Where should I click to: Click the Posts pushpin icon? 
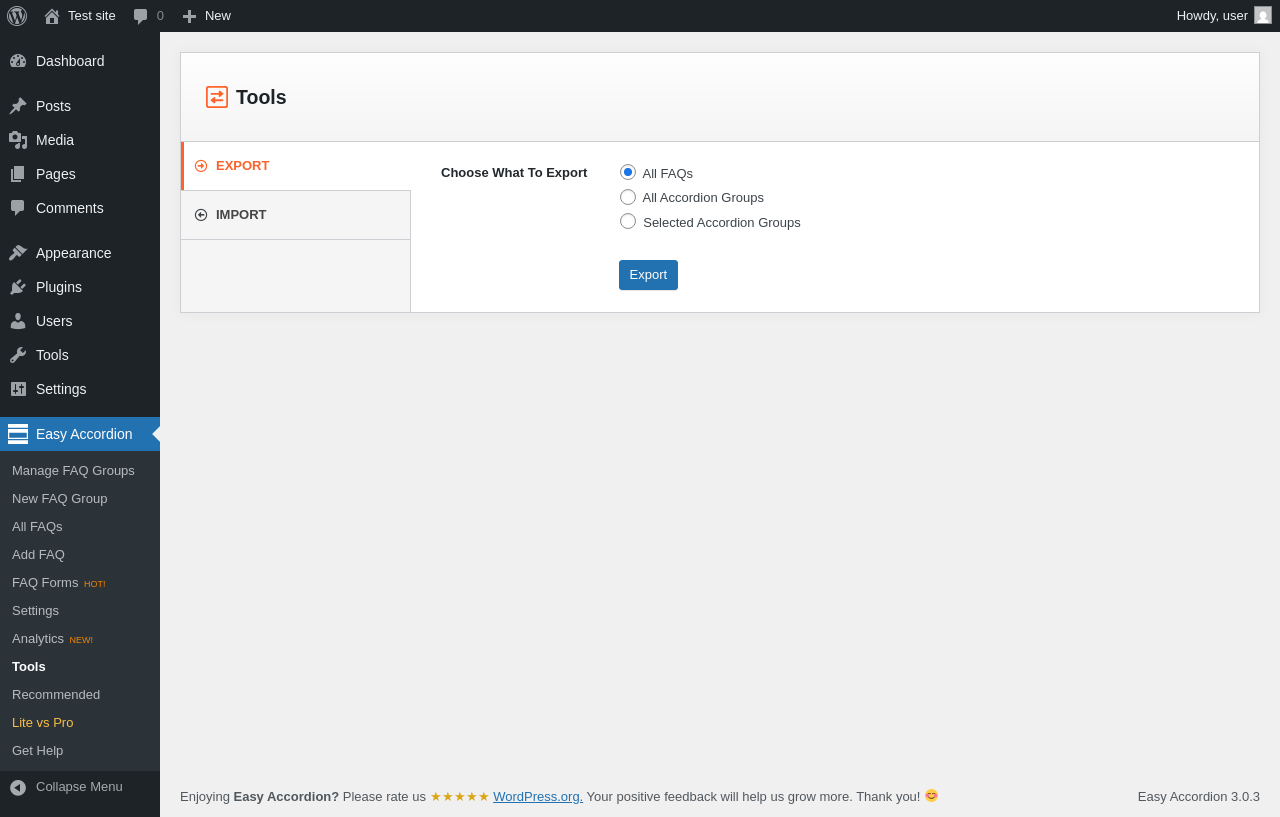(x=18, y=106)
